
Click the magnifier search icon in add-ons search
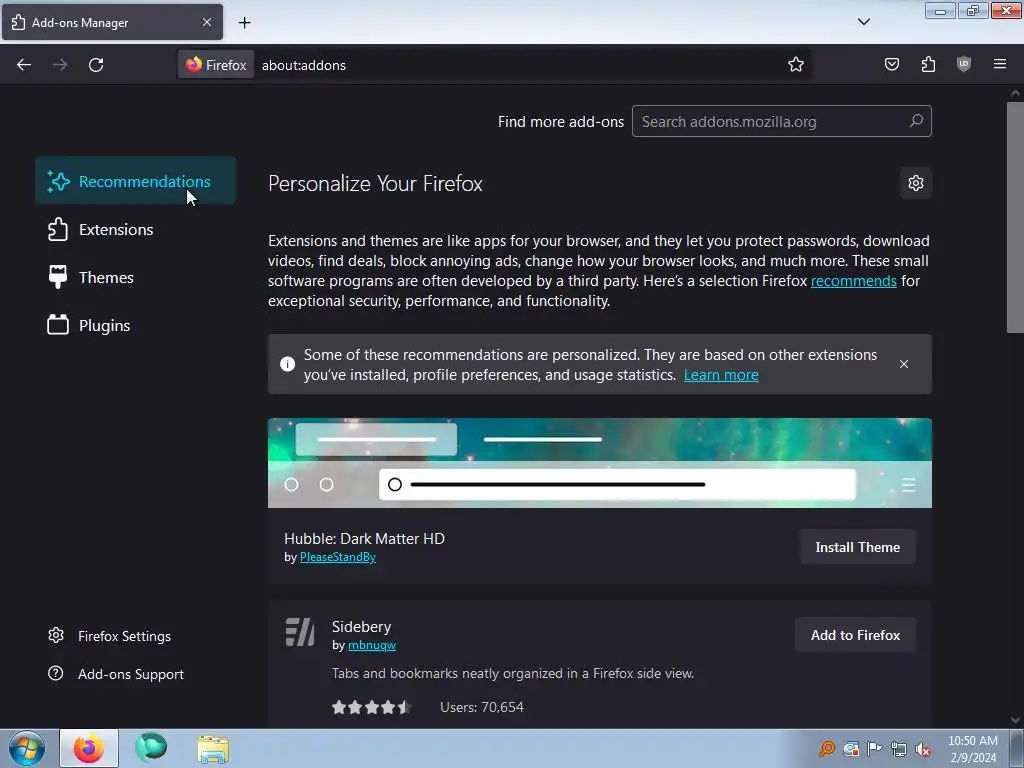[916, 121]
